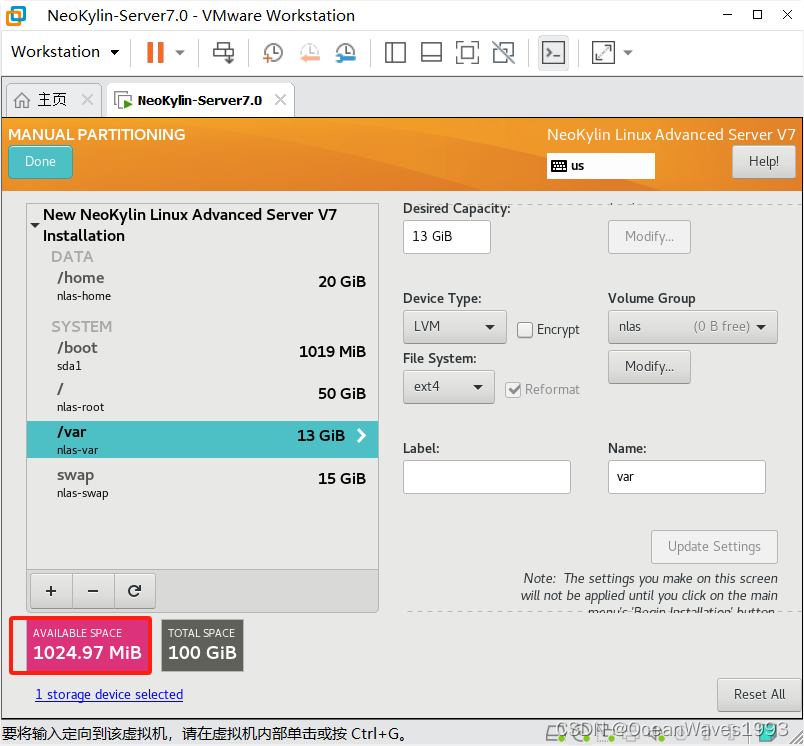Select the /boot 1019 MiB partition
This screenshot has height=746, width=804.
[x=203, y=356]
